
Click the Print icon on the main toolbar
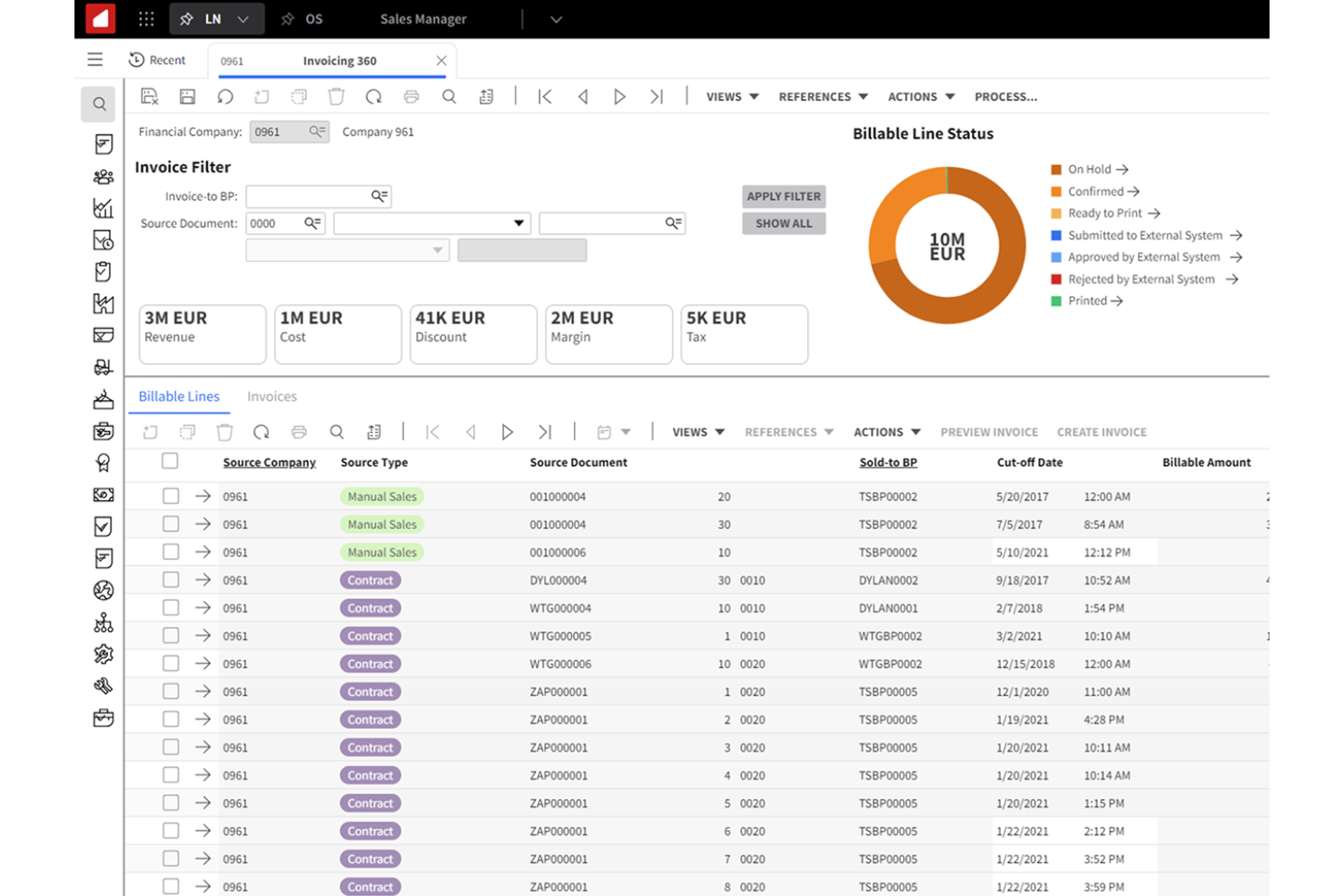click(x=410, y=96)
